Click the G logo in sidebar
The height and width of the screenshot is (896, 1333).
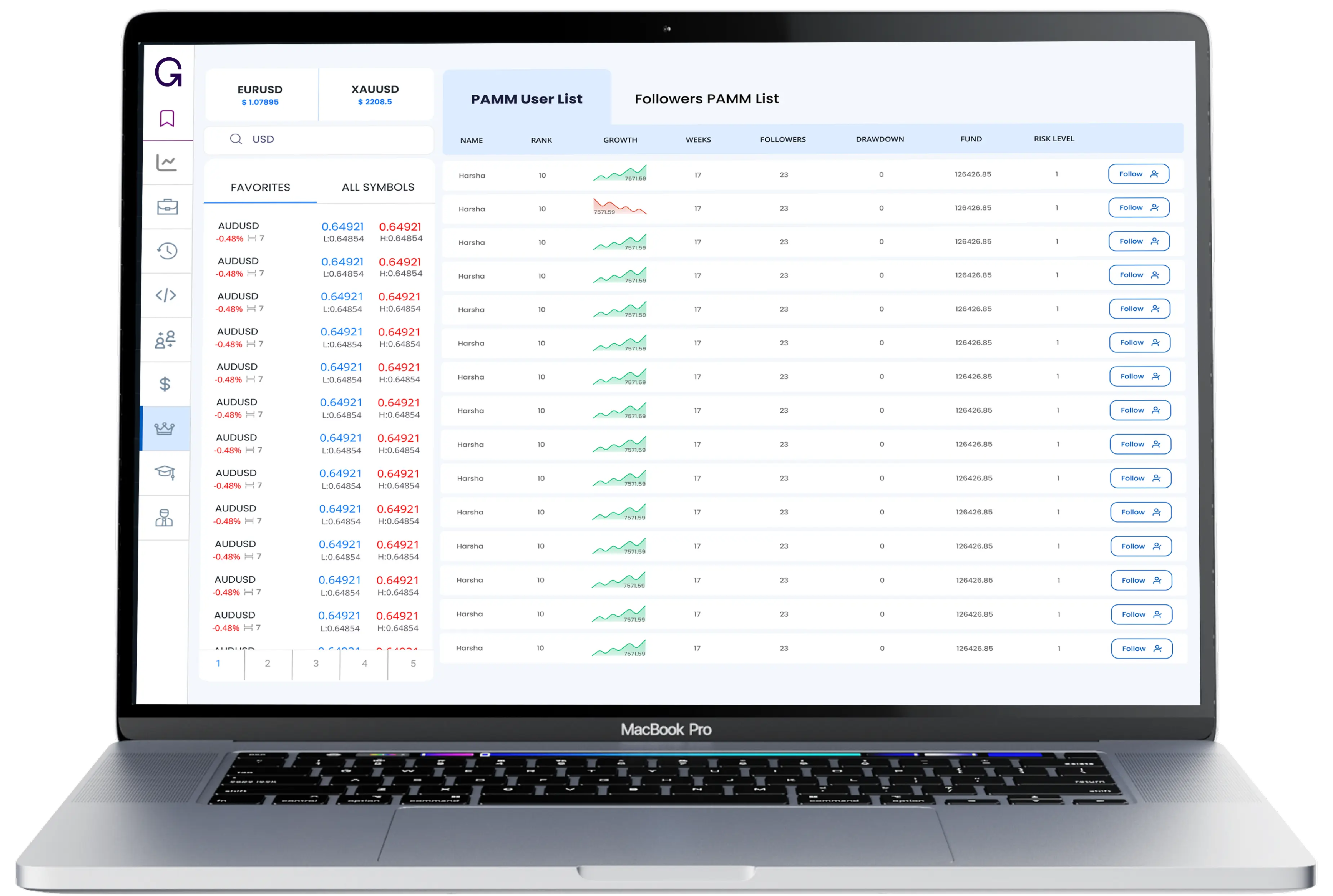[x=168, y=72]
